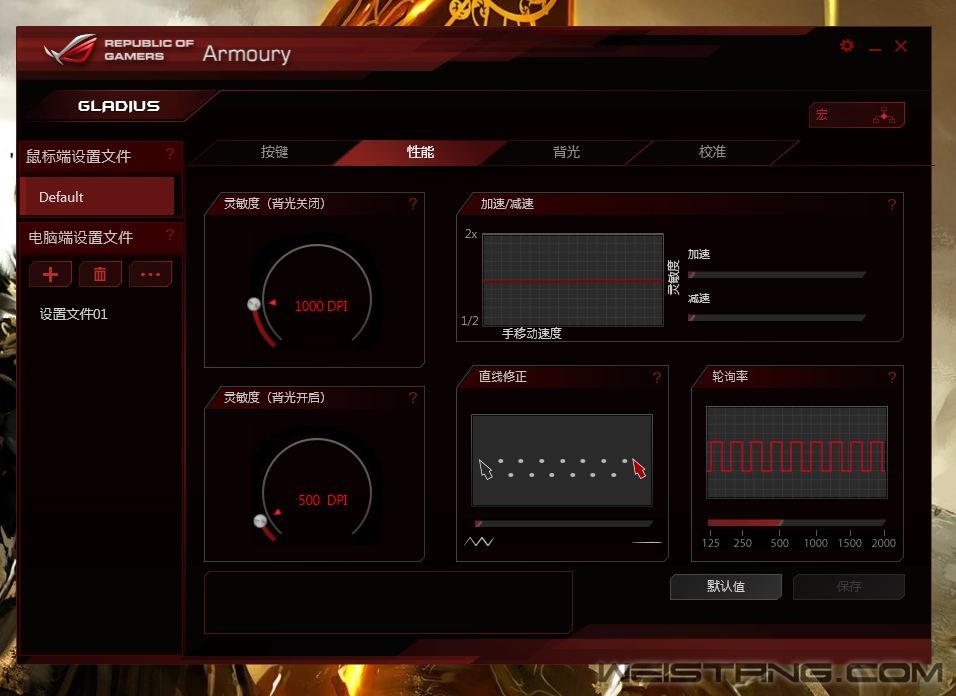The height and width of the screenshot is (696, 956).
Task: Click the 加速 slider bar
Action: [x=776, y=274]
